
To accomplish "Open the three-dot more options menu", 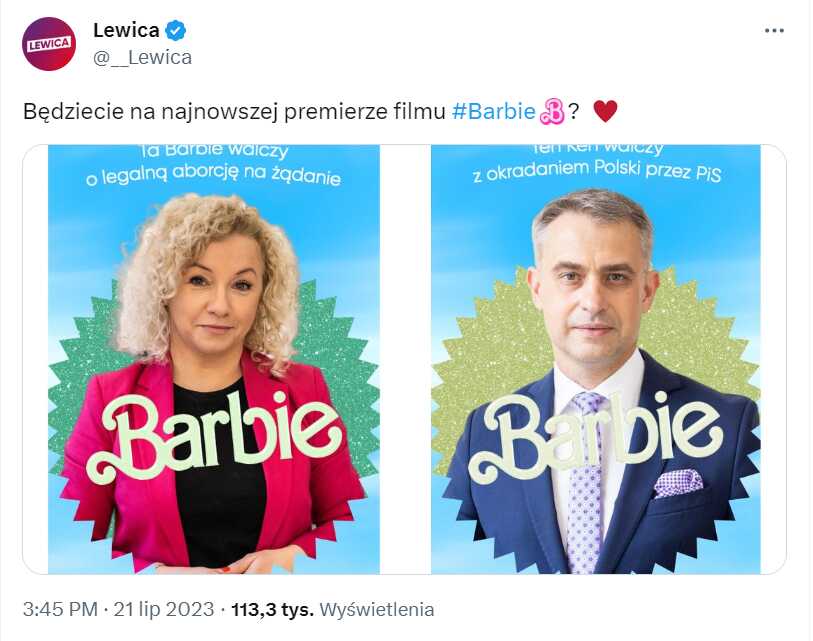I will (774, 31).
